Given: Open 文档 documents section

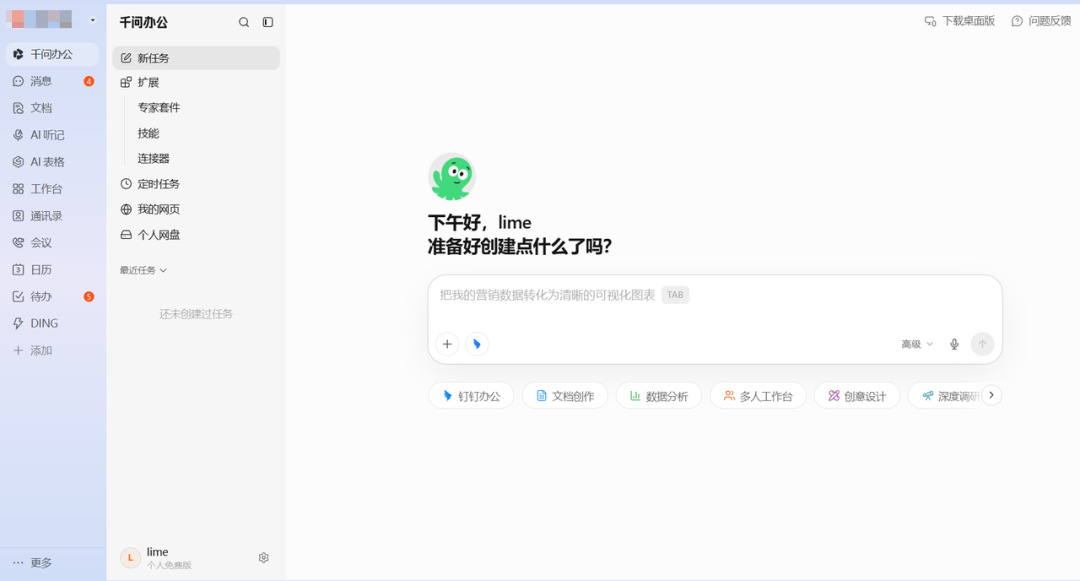Looking at the screenshot, I should pos(52,108).
